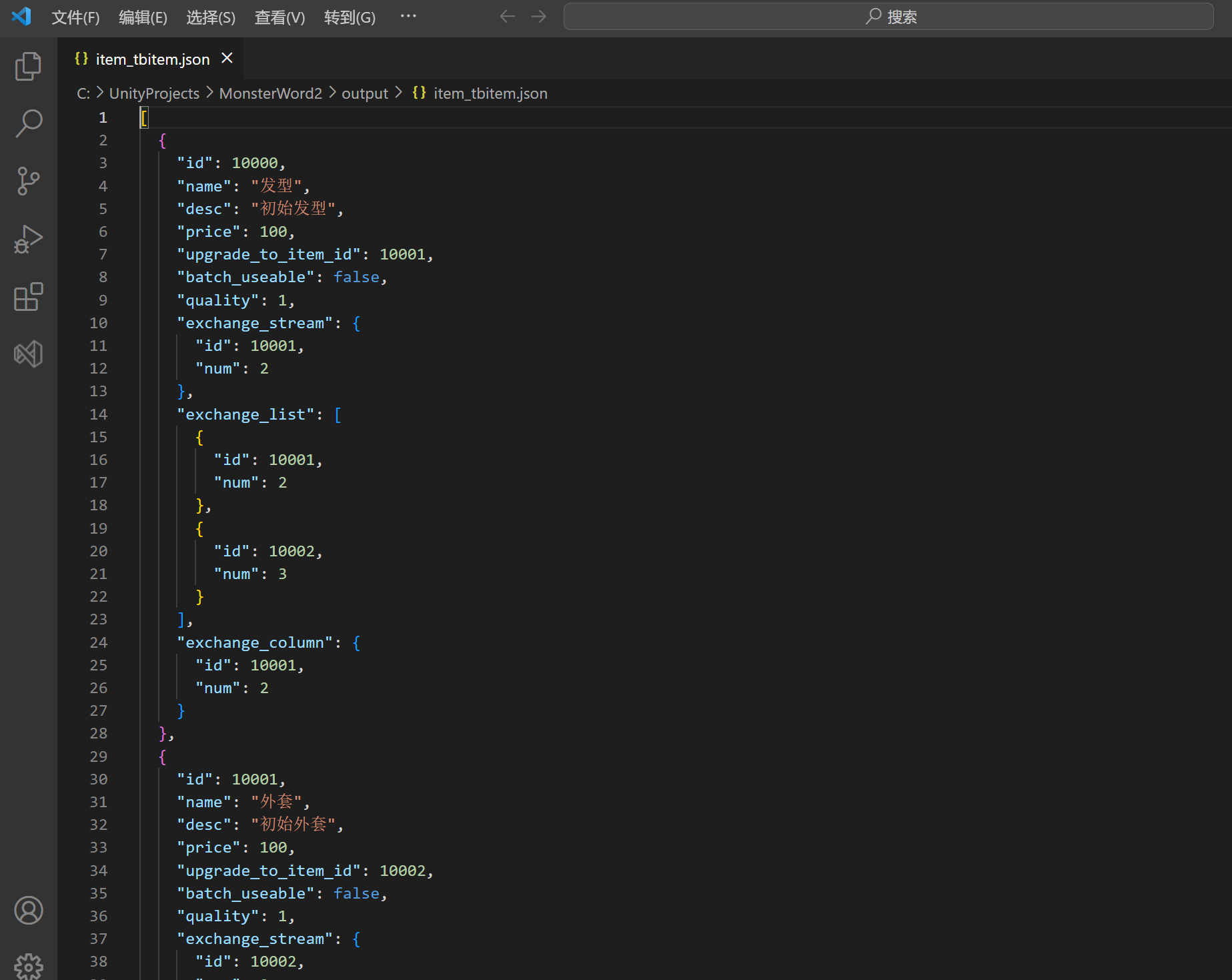Close the item_tbitem.json tab
Image resolution: width=1232 pixels, height=980 pixels.
pos(227,59)
